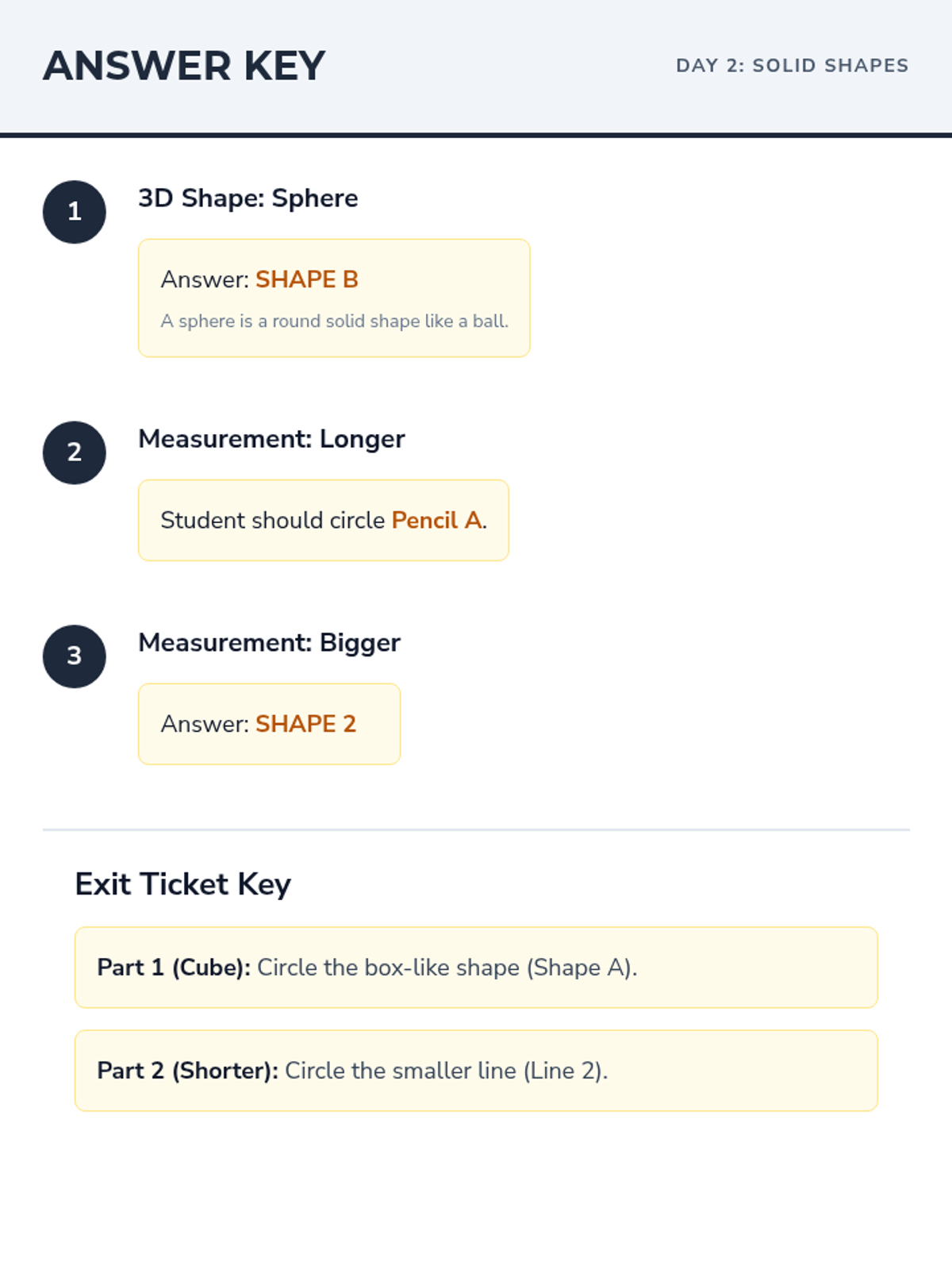Click the Measurement: Bigger heading
Screen dimensions: 952x1270
[269, 643]
